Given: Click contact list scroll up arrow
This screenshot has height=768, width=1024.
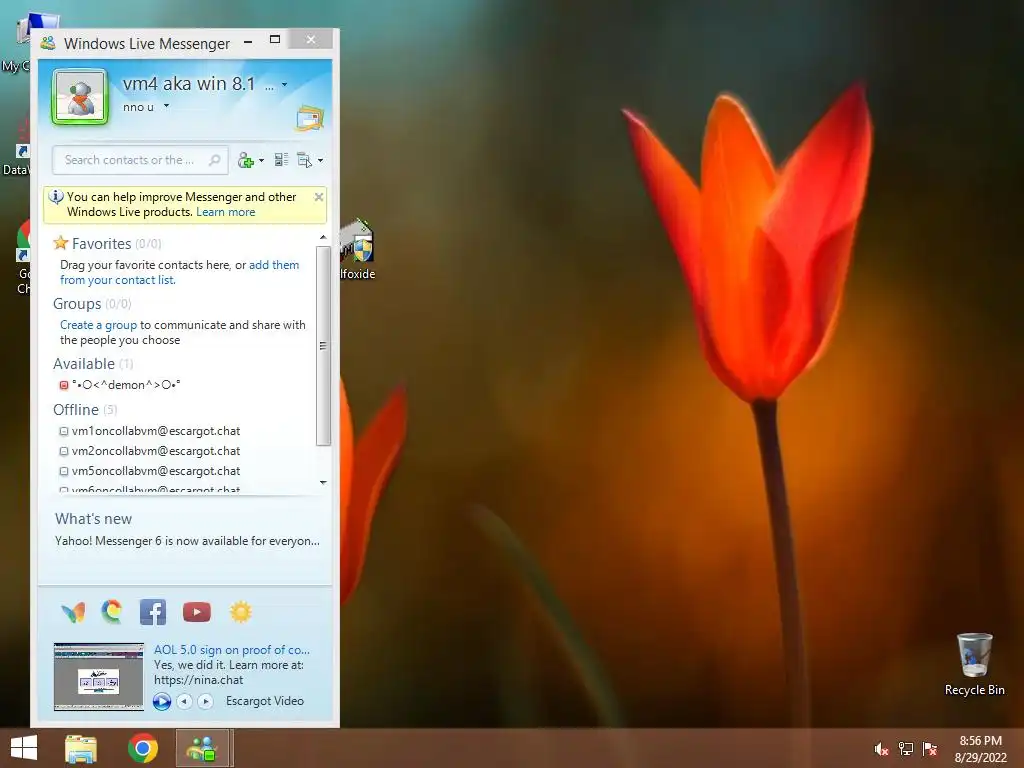Looking at the screenshot, I should click(x=323, y=237).
